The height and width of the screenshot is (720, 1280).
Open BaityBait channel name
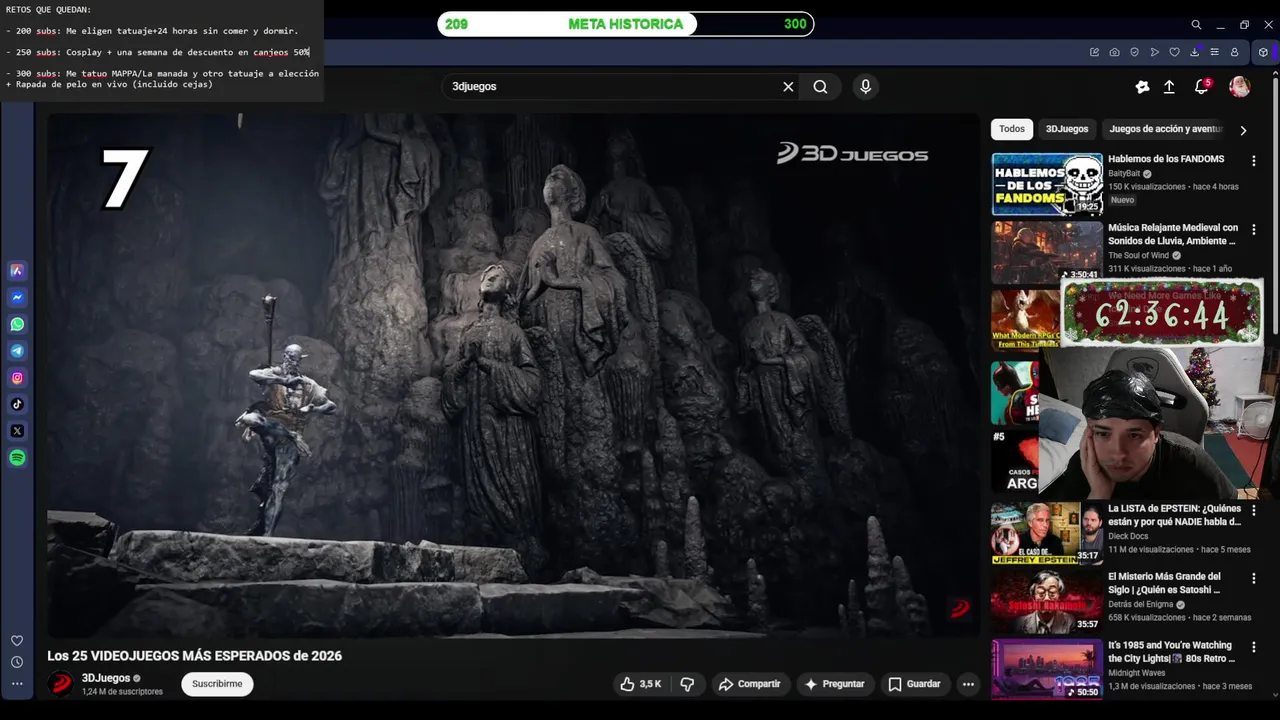(x=1124, y=173)
